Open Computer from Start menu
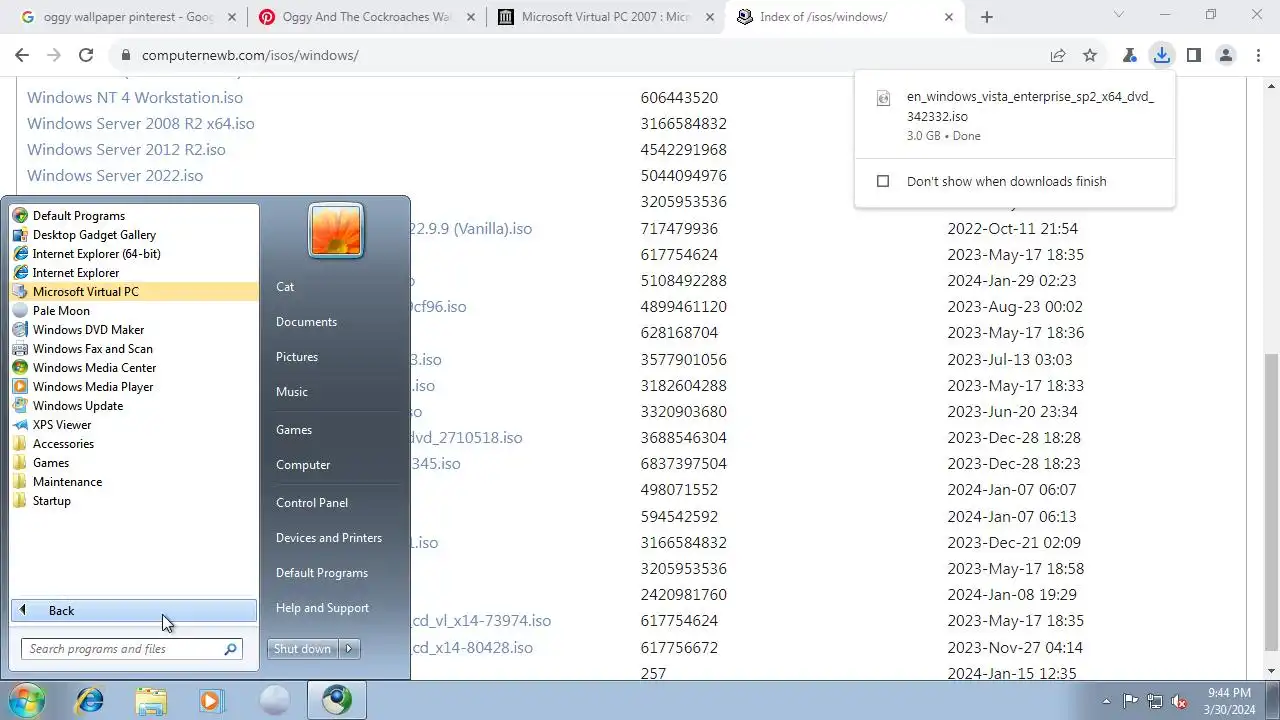Screen dimensions: 1280x720 click(x=303, y=465)
